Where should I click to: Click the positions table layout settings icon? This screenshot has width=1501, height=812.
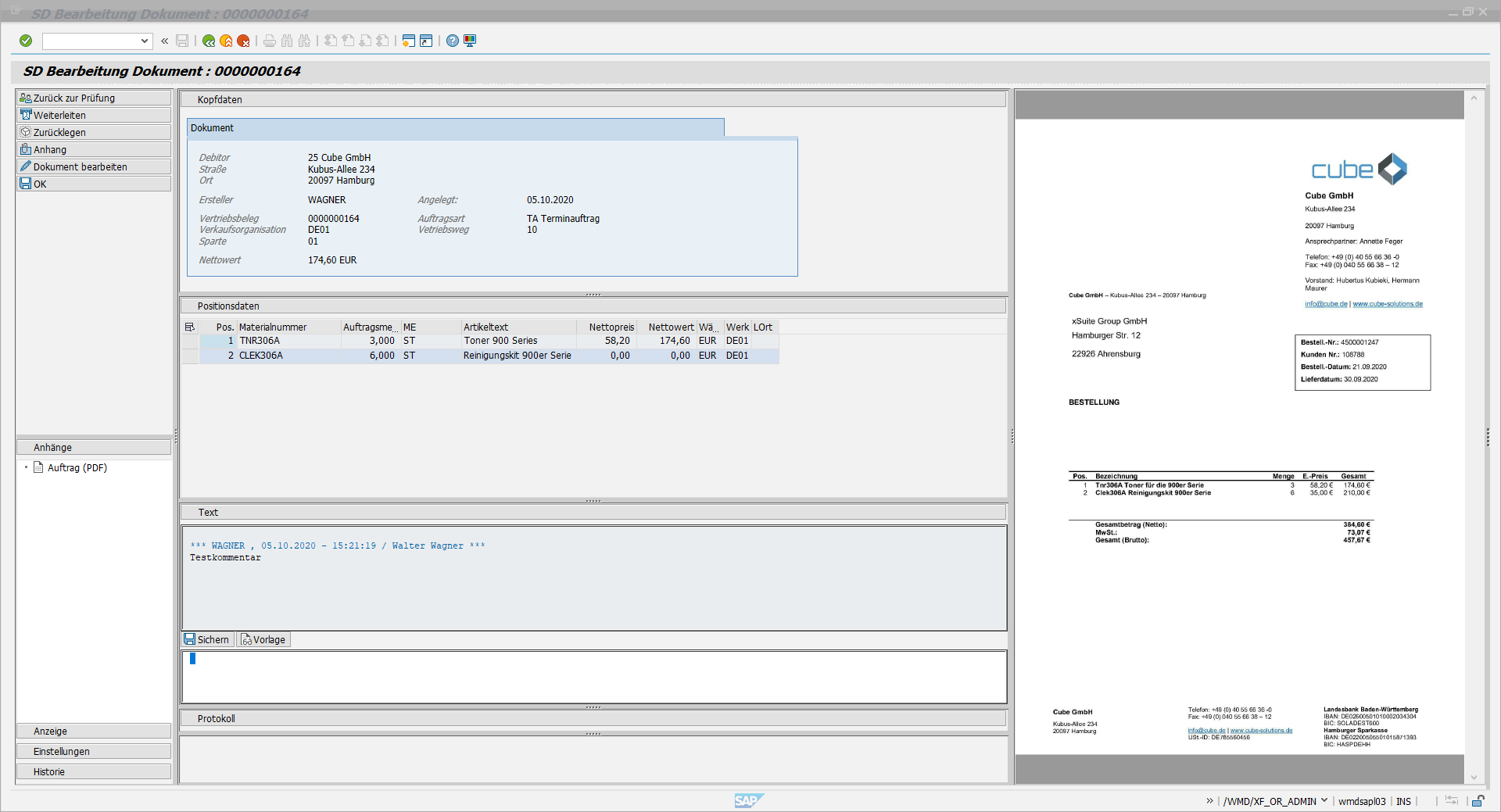pyautogui.click(x=189, y=327)
